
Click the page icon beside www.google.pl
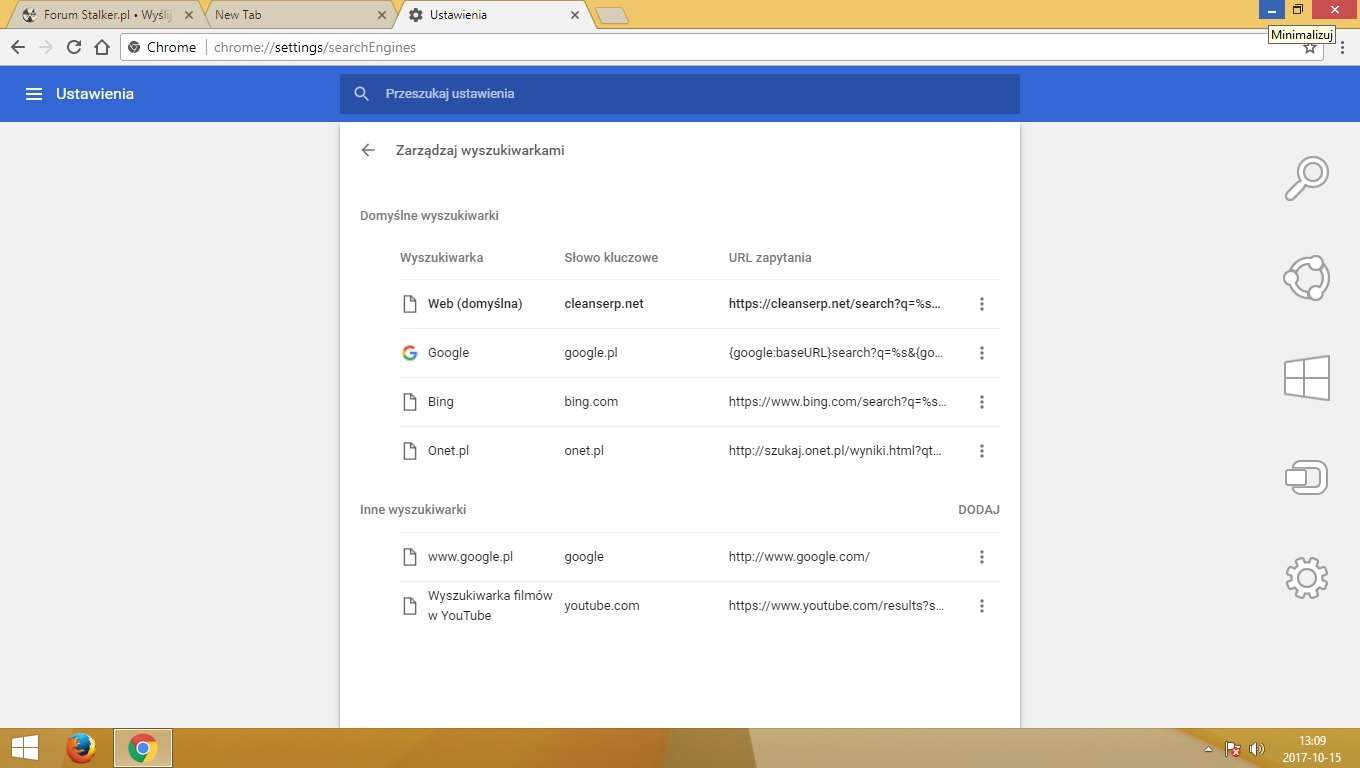(409, 557)
